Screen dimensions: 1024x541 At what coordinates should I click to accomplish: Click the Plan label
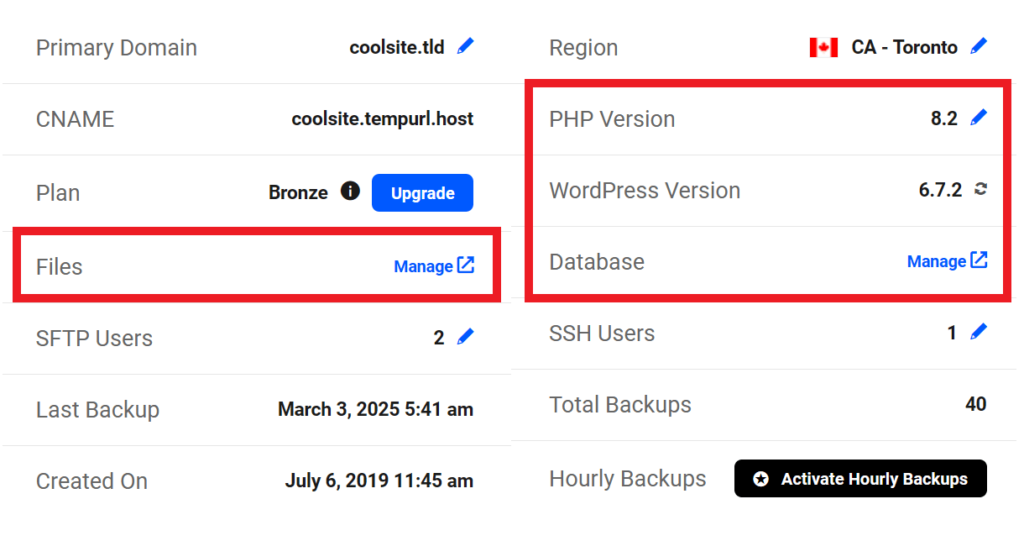[58, 193]
